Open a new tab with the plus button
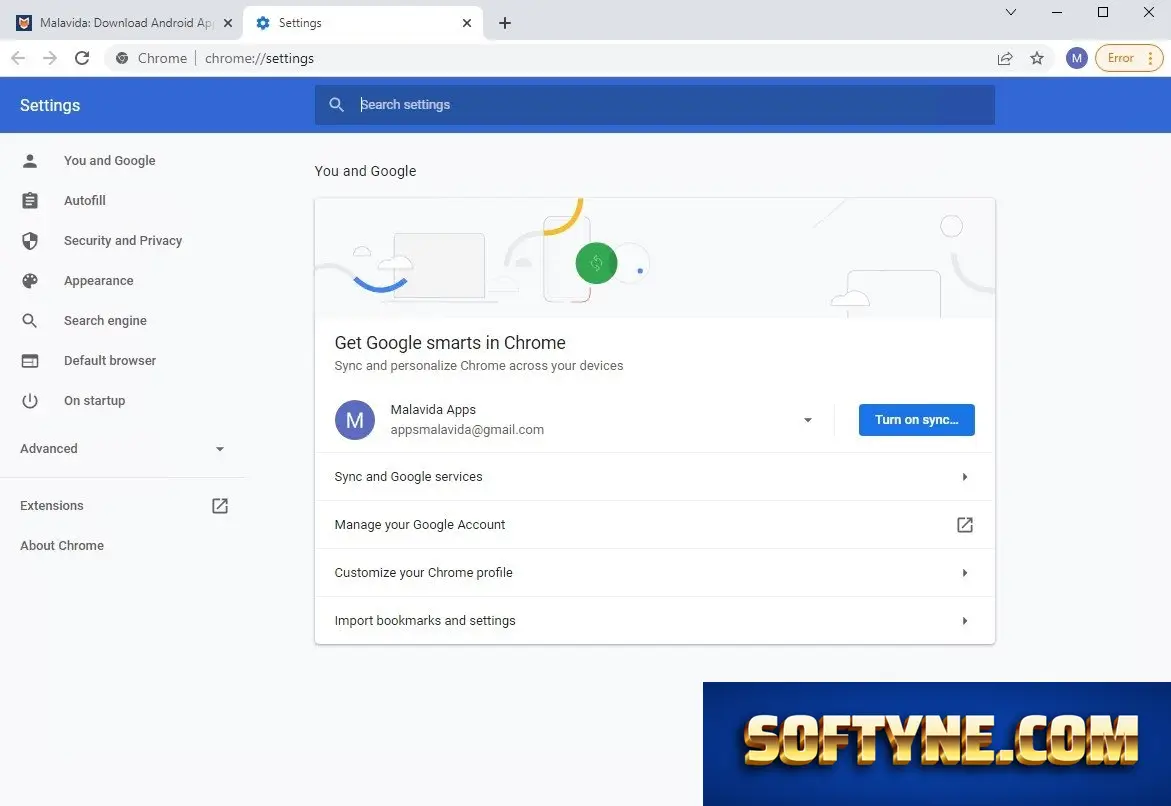The image size is (1171, 806). click(505, 23)
